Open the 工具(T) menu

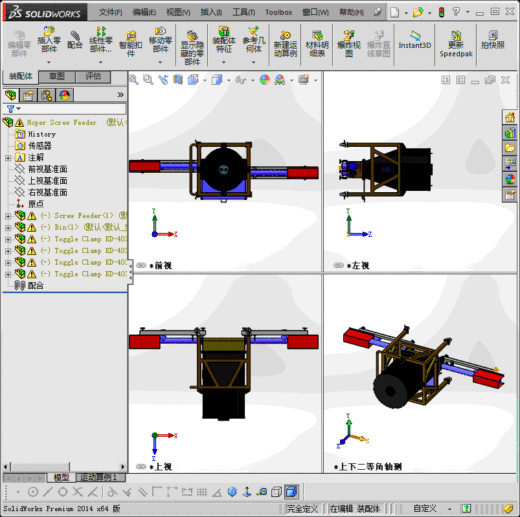pos(244,13)
